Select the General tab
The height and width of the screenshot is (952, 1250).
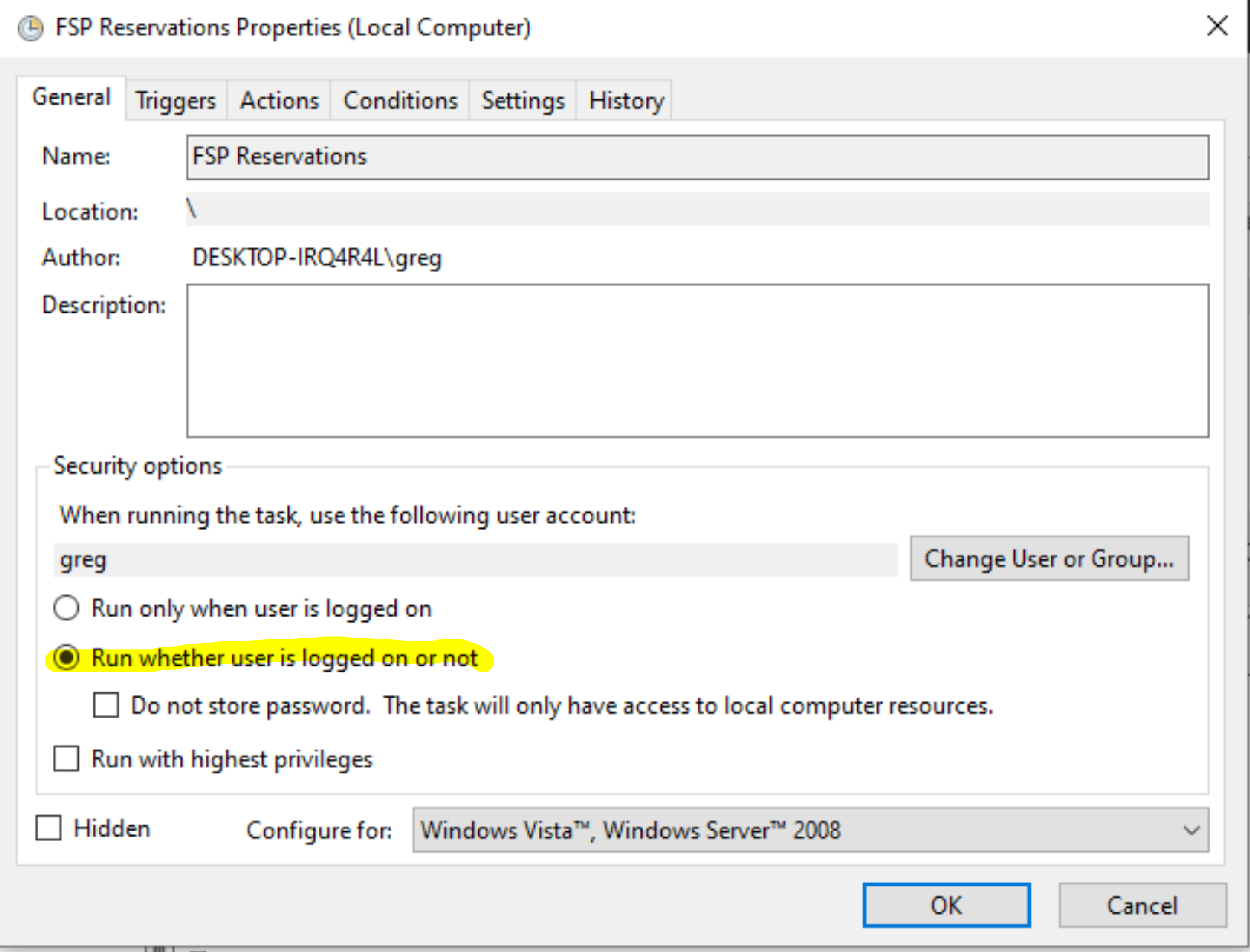pos(72,97)
